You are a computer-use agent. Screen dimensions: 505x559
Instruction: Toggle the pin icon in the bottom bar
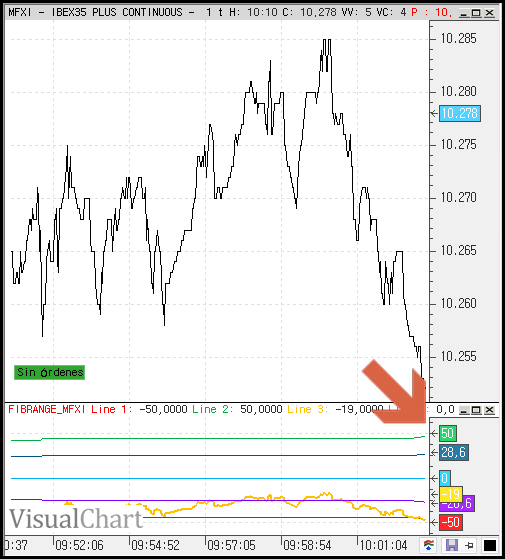point(470,545)
